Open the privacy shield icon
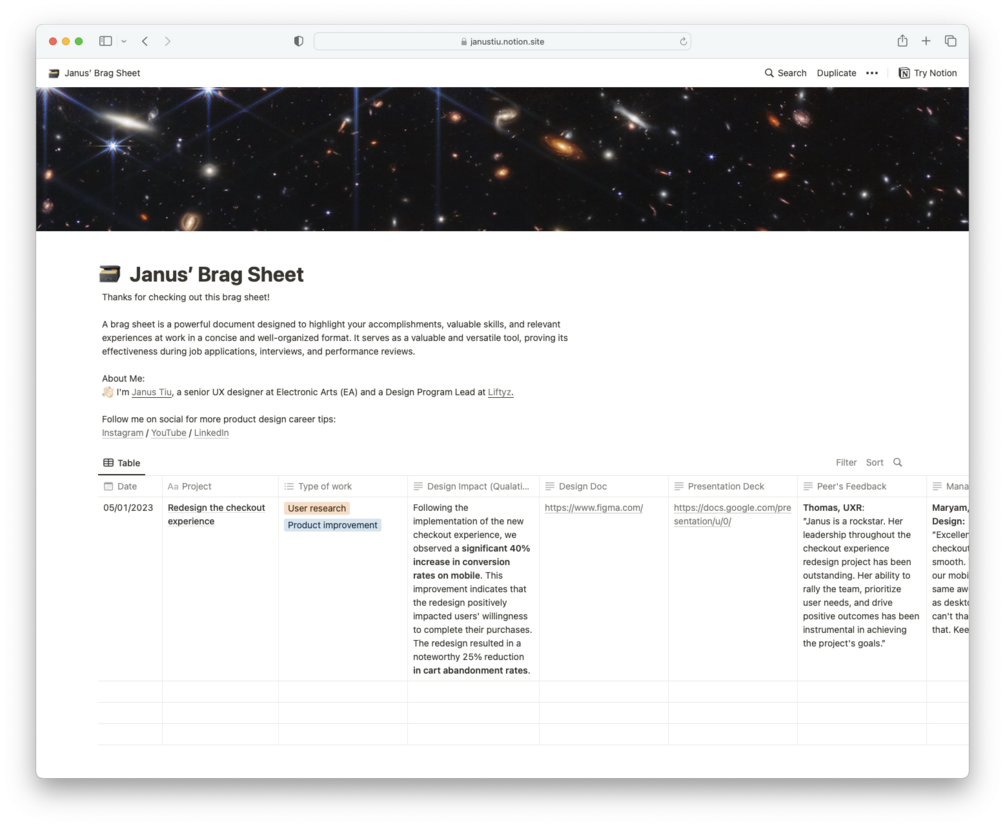Image resolution: width=1005 pixels, height=826 pixels. pos(299,41)
